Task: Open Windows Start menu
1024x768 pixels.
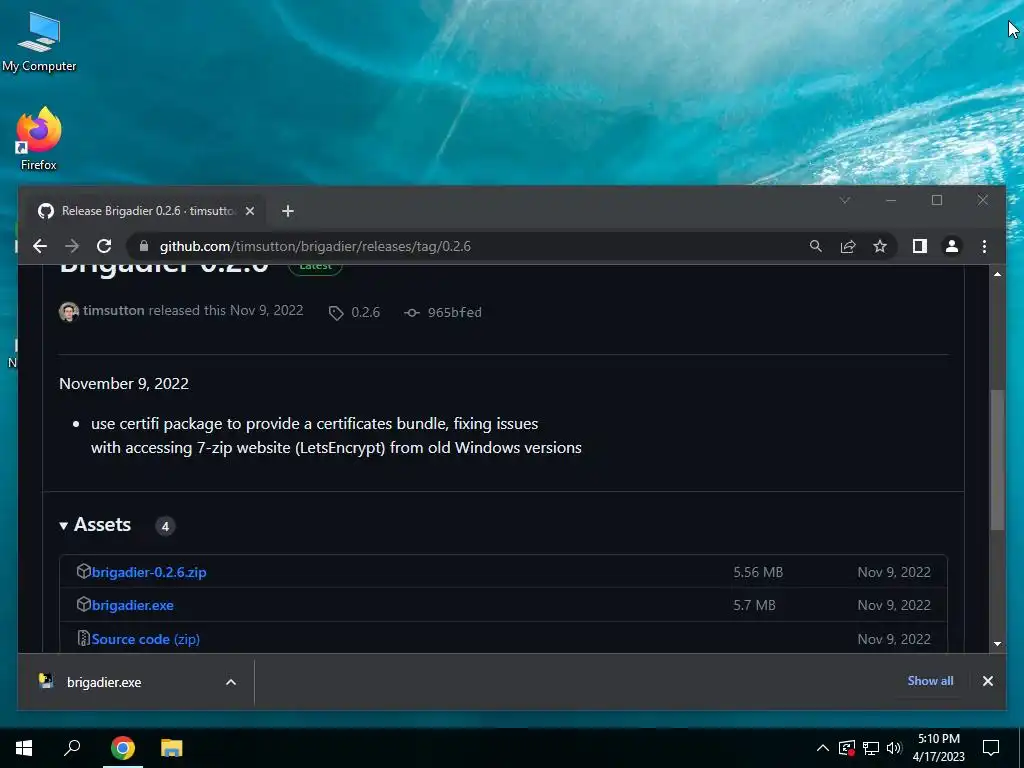Action: click(x=24, y=748)
